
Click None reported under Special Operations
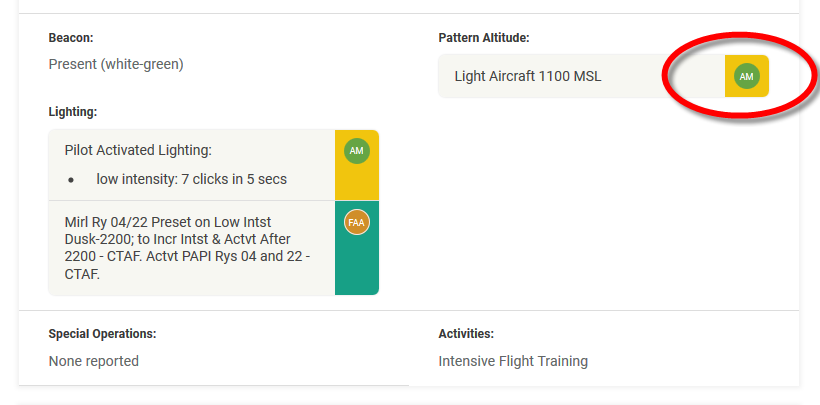(x=94, y=362)
